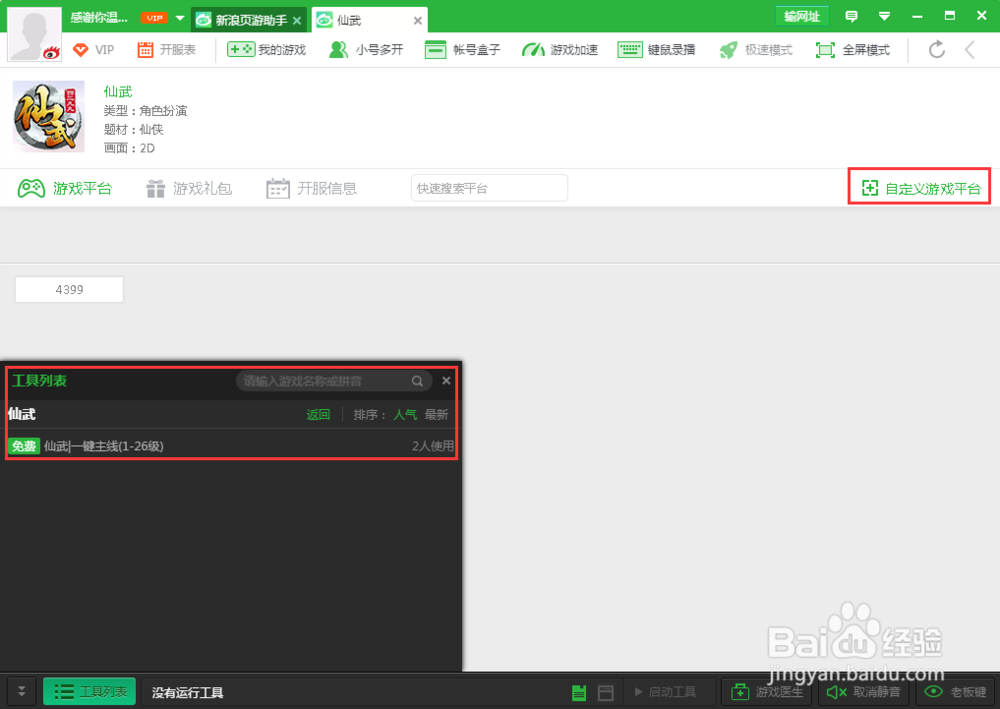Click the 感谢你温... username
The width and height of the screenshot is (1000, 709).
[99, 18]
